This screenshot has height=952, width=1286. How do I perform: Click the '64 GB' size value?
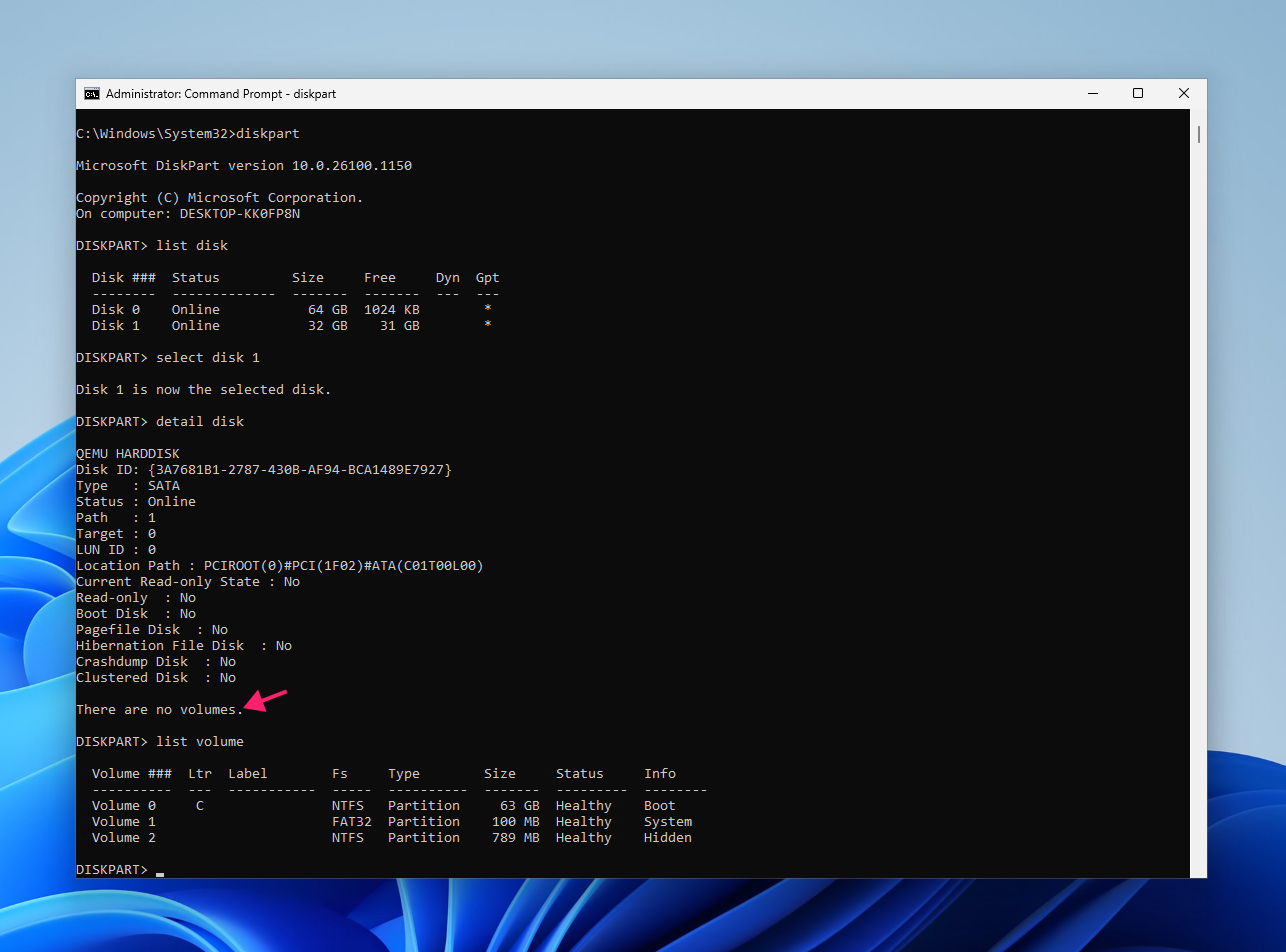[328, 309]
